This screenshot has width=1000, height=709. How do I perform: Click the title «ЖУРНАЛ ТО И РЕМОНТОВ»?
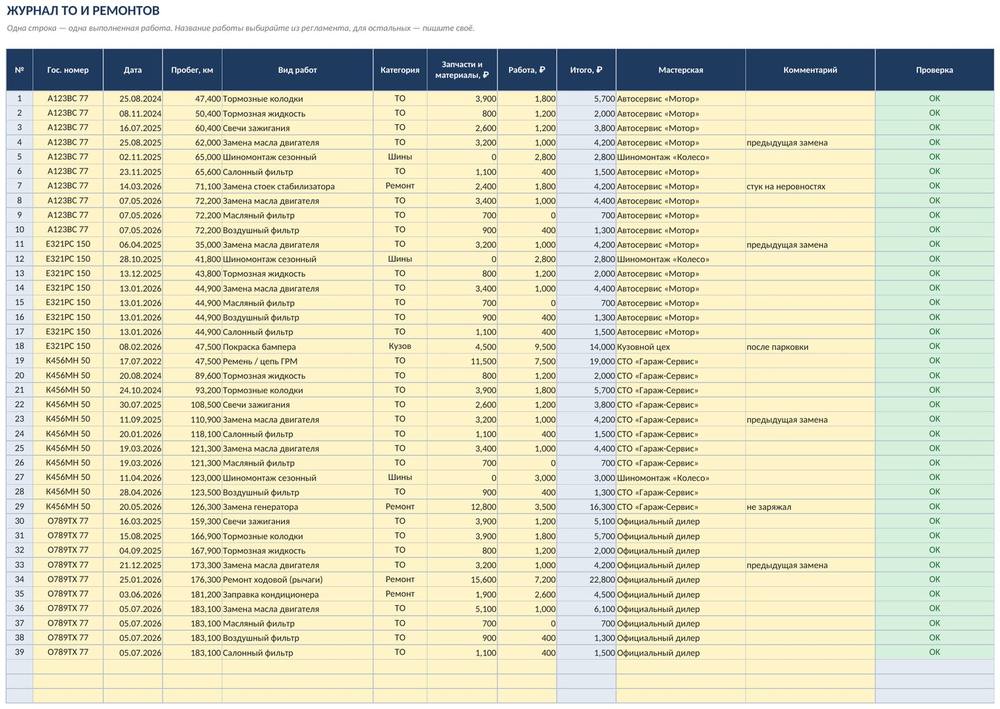click(83, 11)
